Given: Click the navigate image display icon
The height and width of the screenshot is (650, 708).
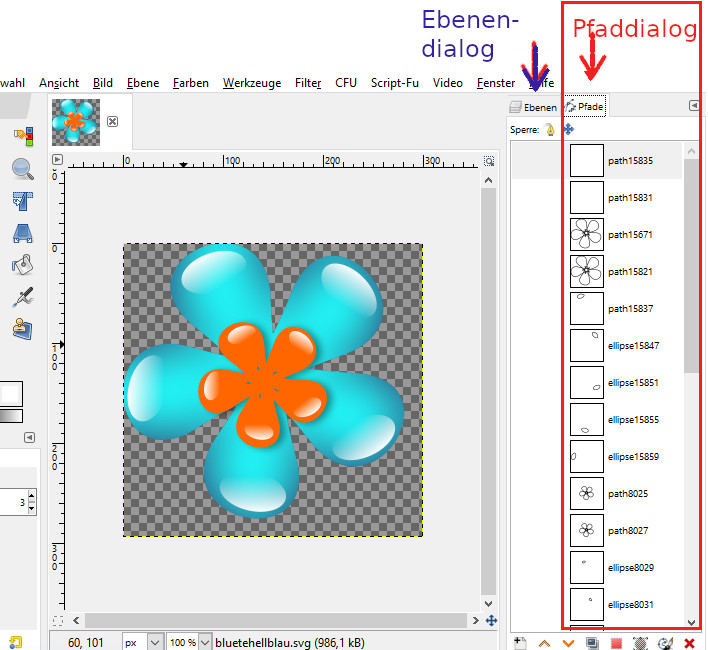Looking at the screenshot, I should tap(491, 621).
